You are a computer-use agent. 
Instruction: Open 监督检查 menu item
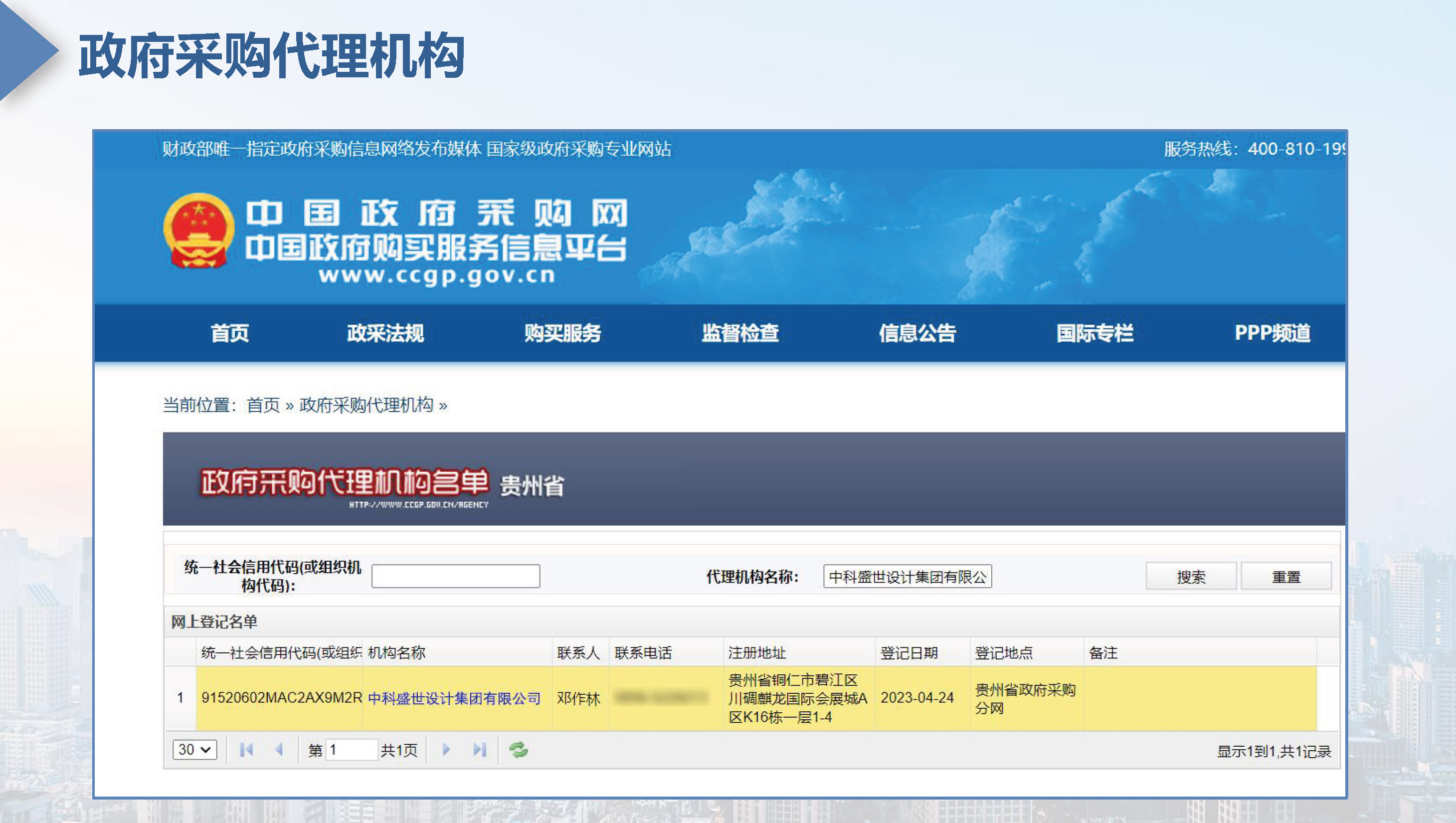740,333
